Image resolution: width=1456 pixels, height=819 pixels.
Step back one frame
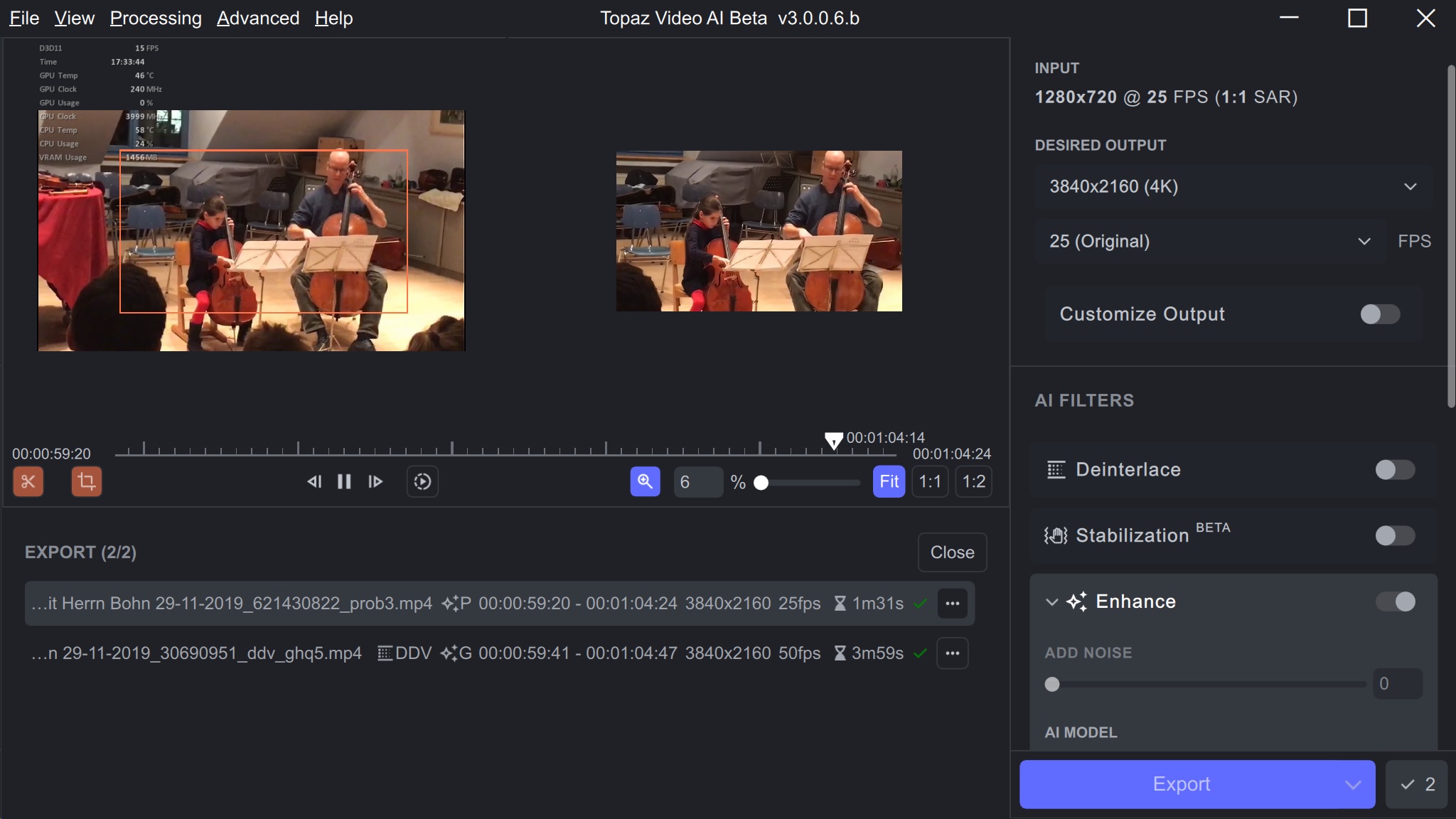(x=314, y=481)
